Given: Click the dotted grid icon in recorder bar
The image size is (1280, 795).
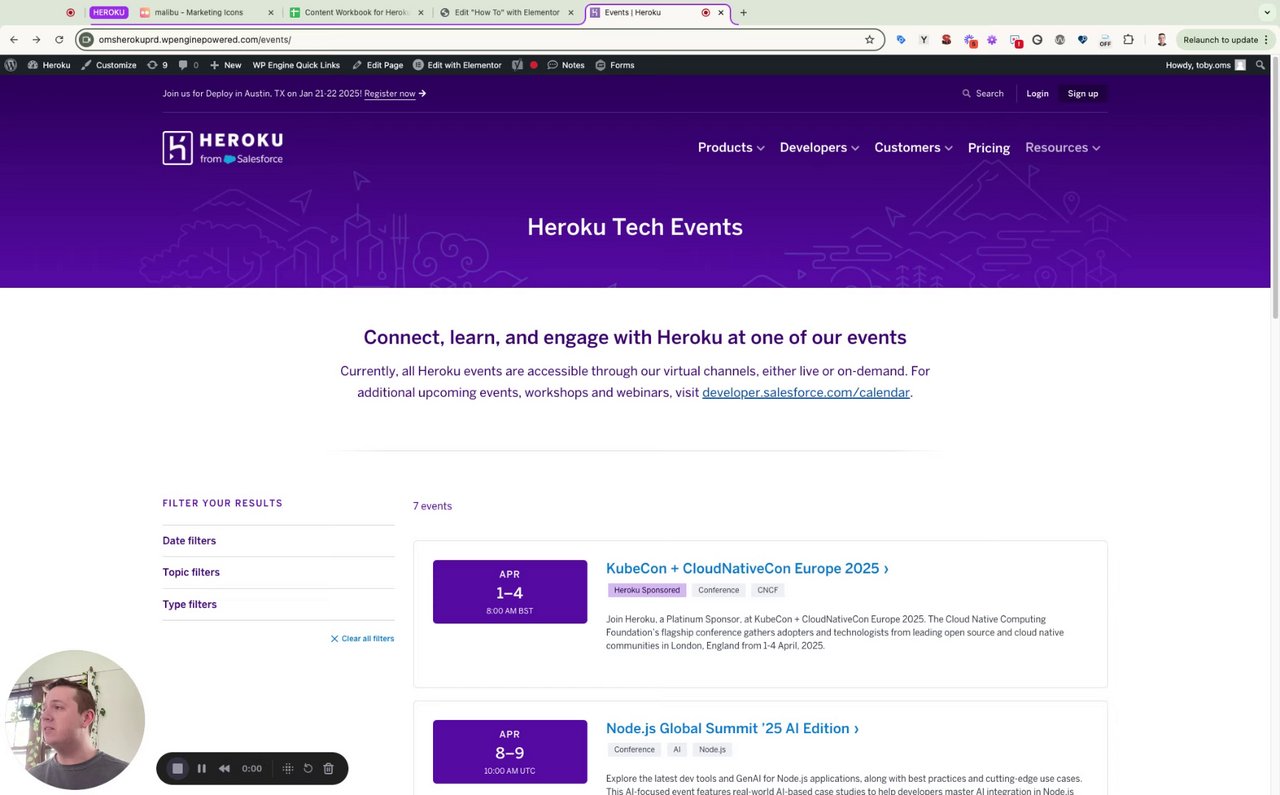Looking at the screenshot, I should click(x=287, y=768).
